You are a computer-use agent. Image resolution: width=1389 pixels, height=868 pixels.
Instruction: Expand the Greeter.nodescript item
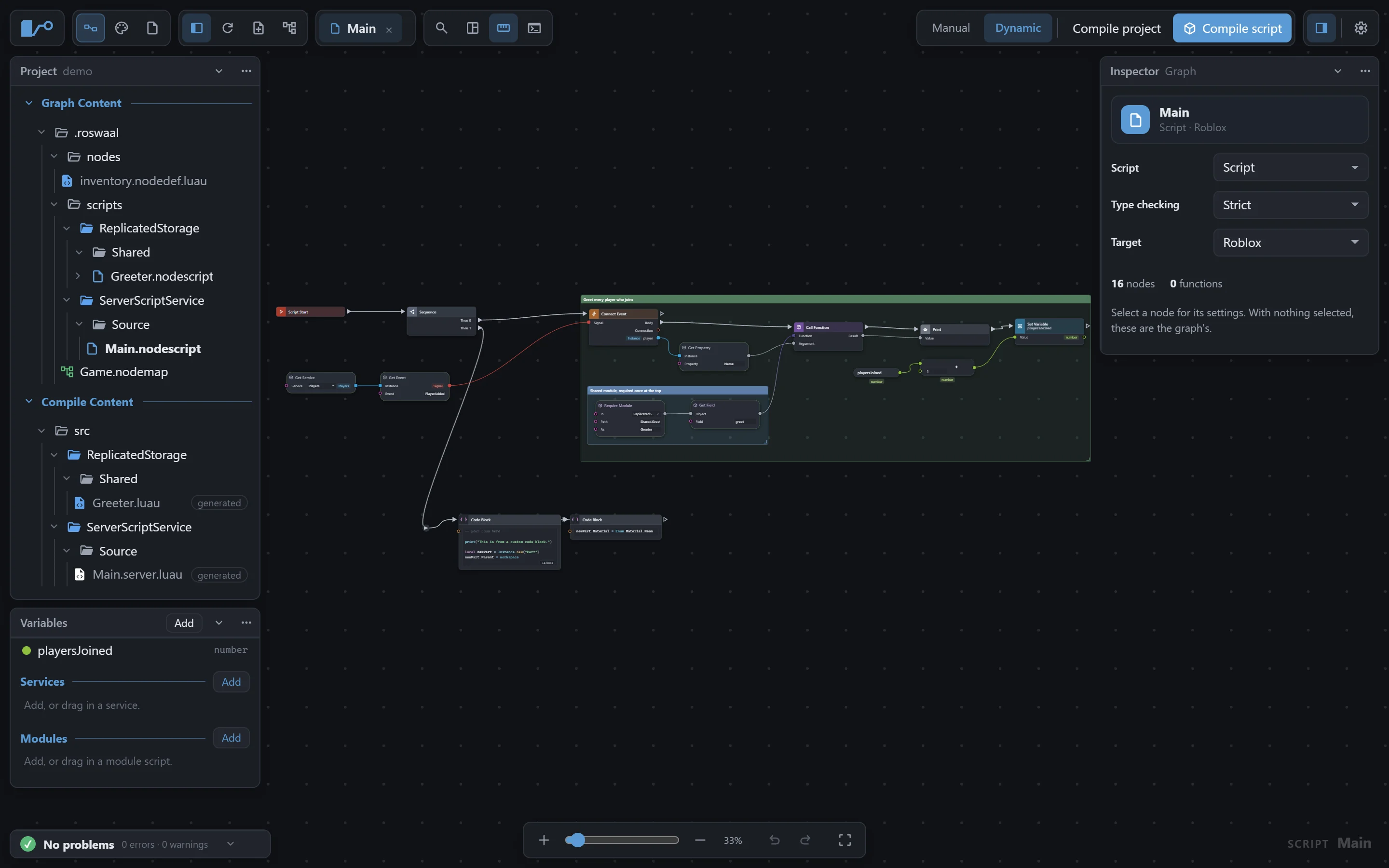(78, 276)
